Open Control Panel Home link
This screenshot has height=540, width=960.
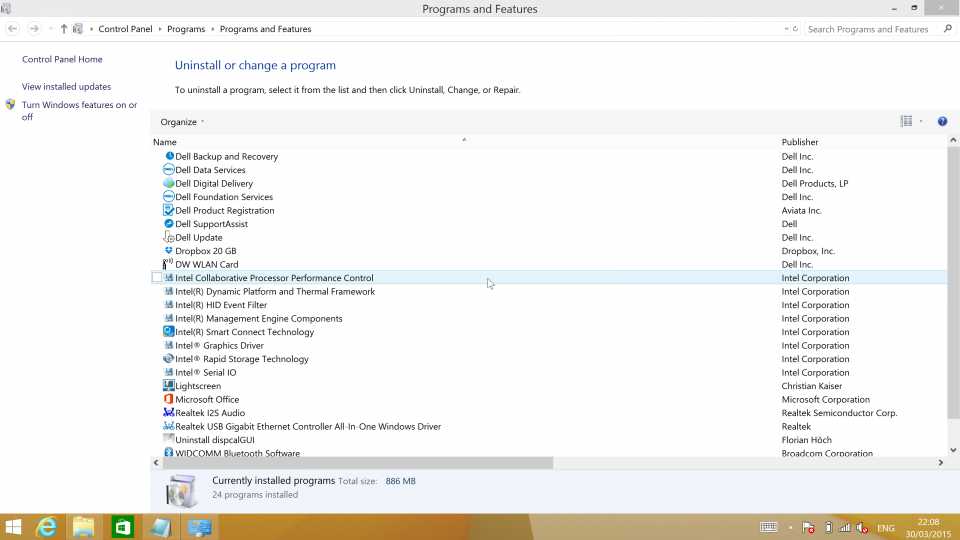[x=62, y=59]
